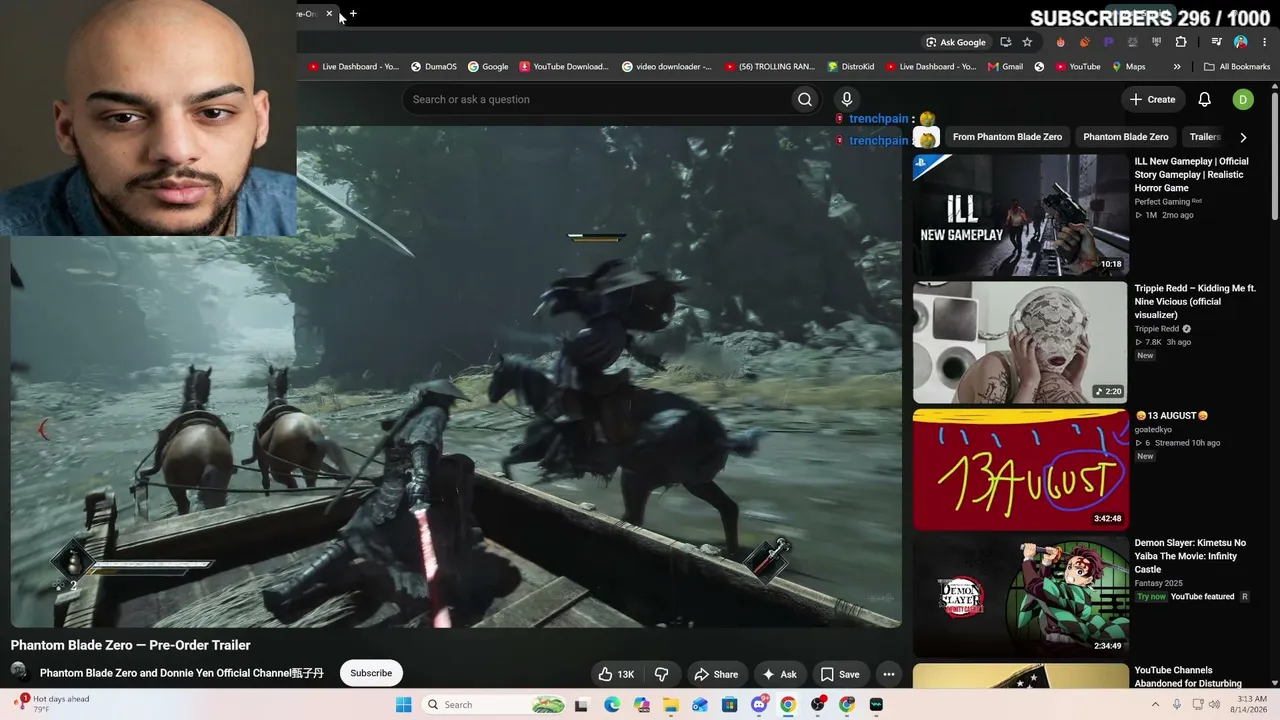Show more filter chips with right arrow
Image resolution: width=1280 pixels, height=720 pixels.
(1243, 137)
